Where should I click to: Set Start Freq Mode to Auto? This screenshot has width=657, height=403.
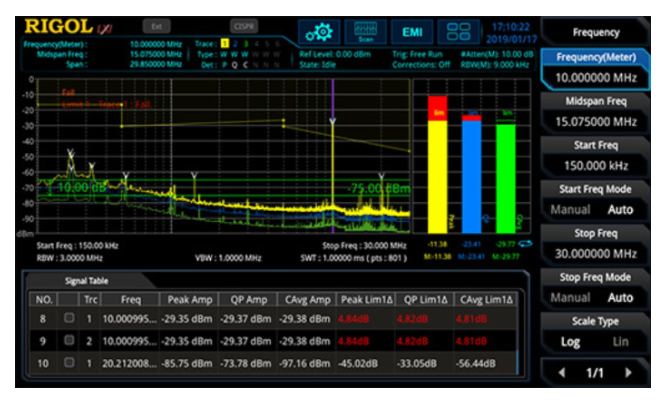(x=620, y=209)
